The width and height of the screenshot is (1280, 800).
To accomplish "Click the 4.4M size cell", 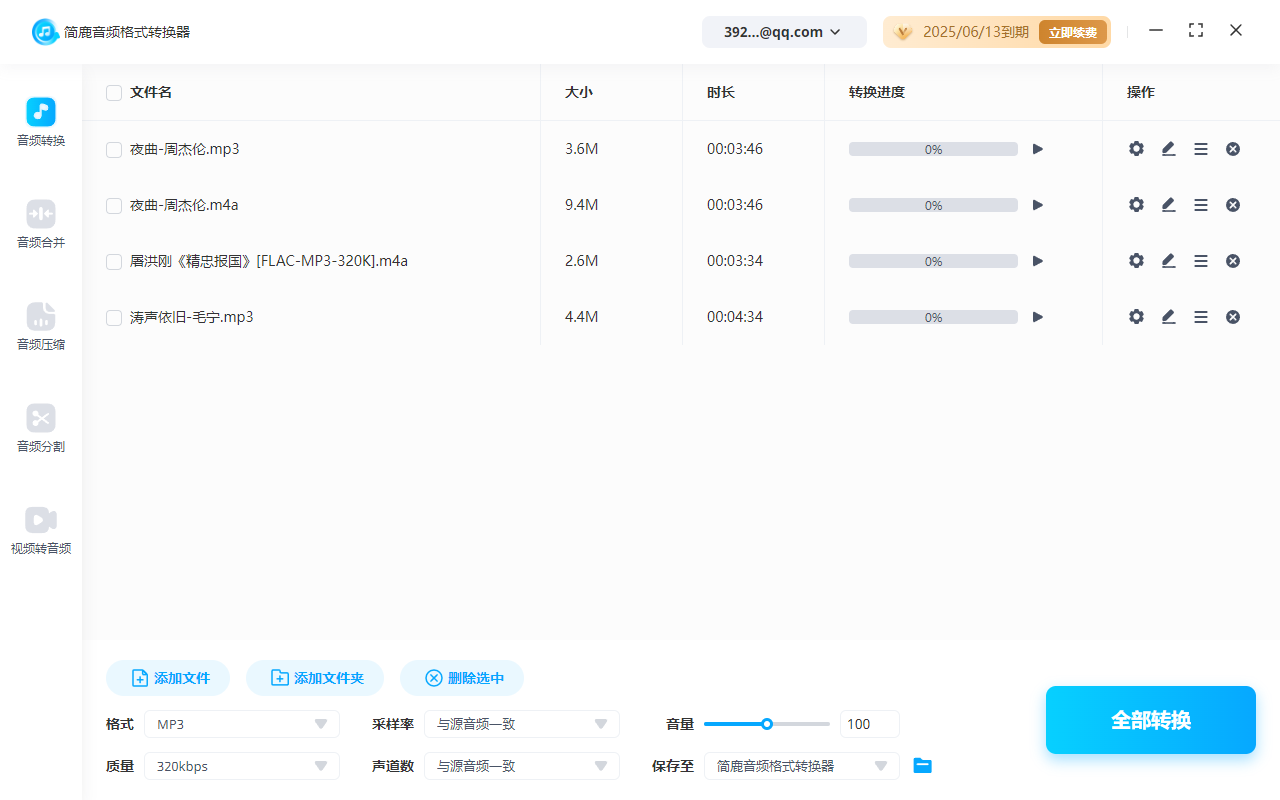I will [582, 317].
